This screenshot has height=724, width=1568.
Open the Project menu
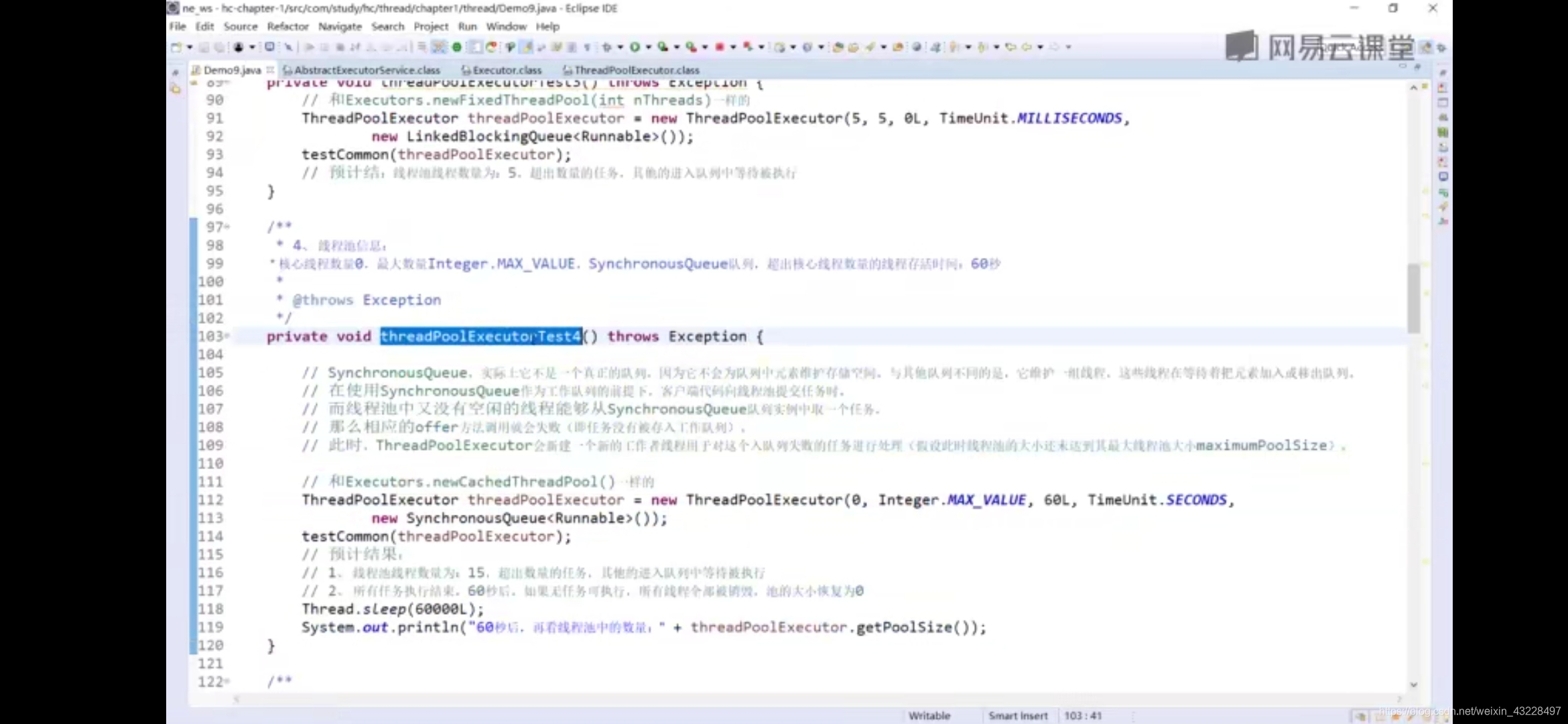click(431, 26)
